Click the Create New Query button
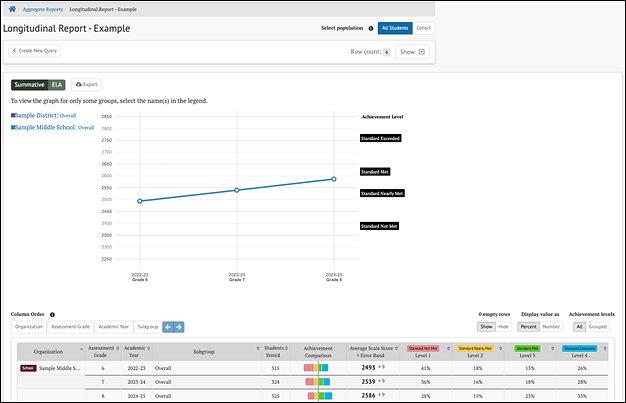 [34, 50]
